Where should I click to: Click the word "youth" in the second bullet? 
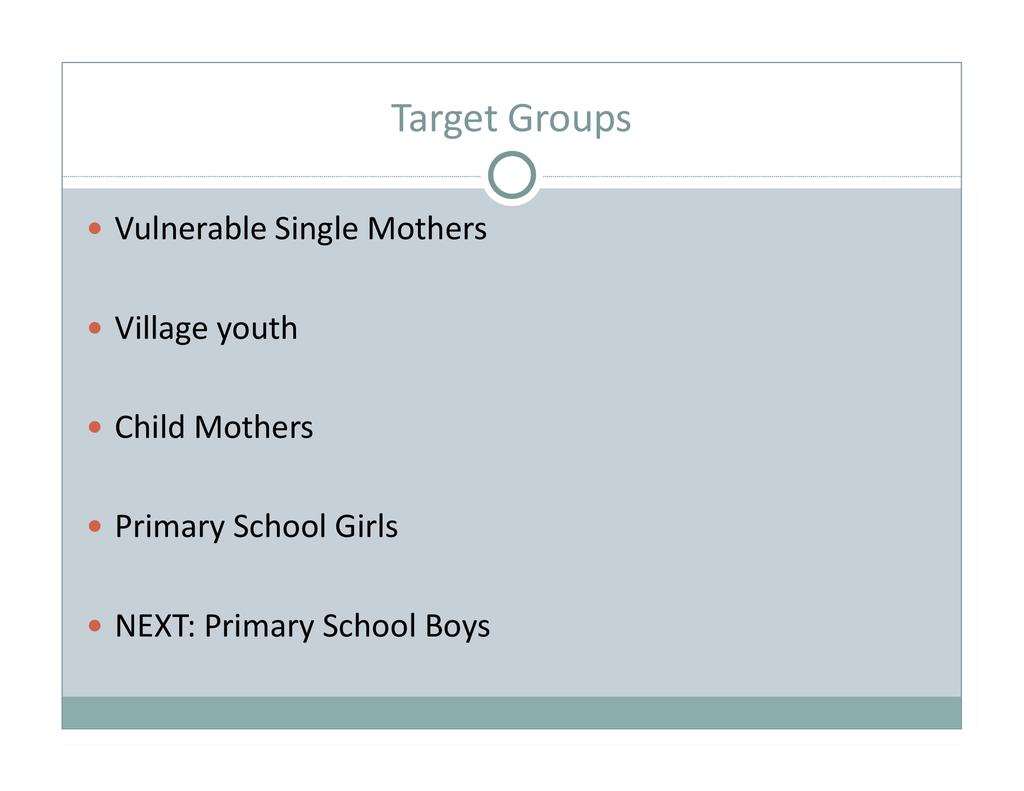pyautogui.click(x=257, y=329)
